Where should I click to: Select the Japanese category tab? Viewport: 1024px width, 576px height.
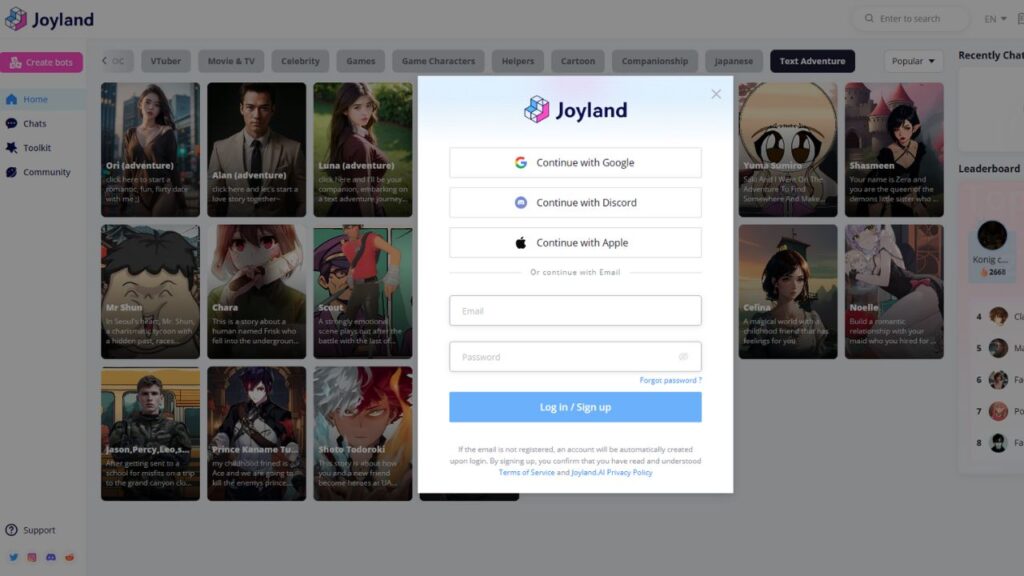(734, 61)
